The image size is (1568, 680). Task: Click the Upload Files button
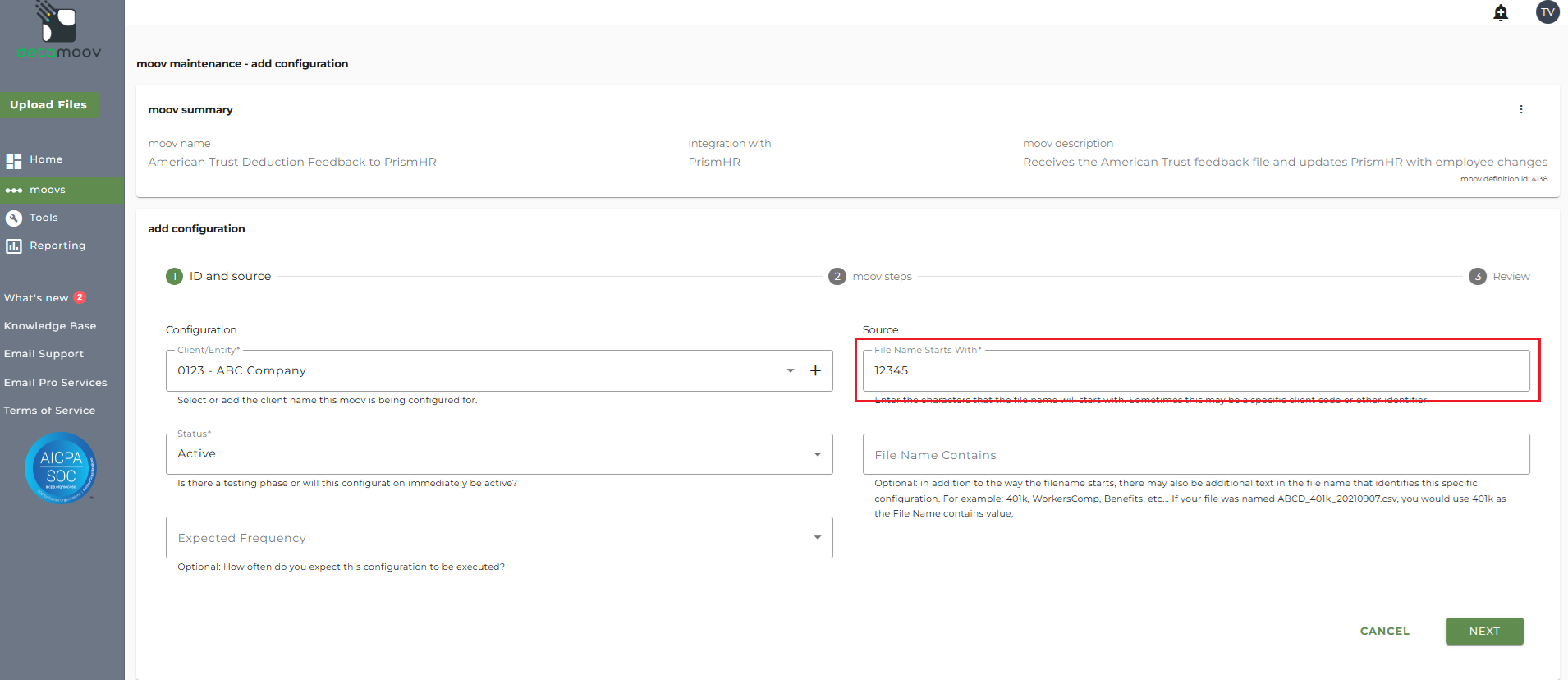click(48, 105)
